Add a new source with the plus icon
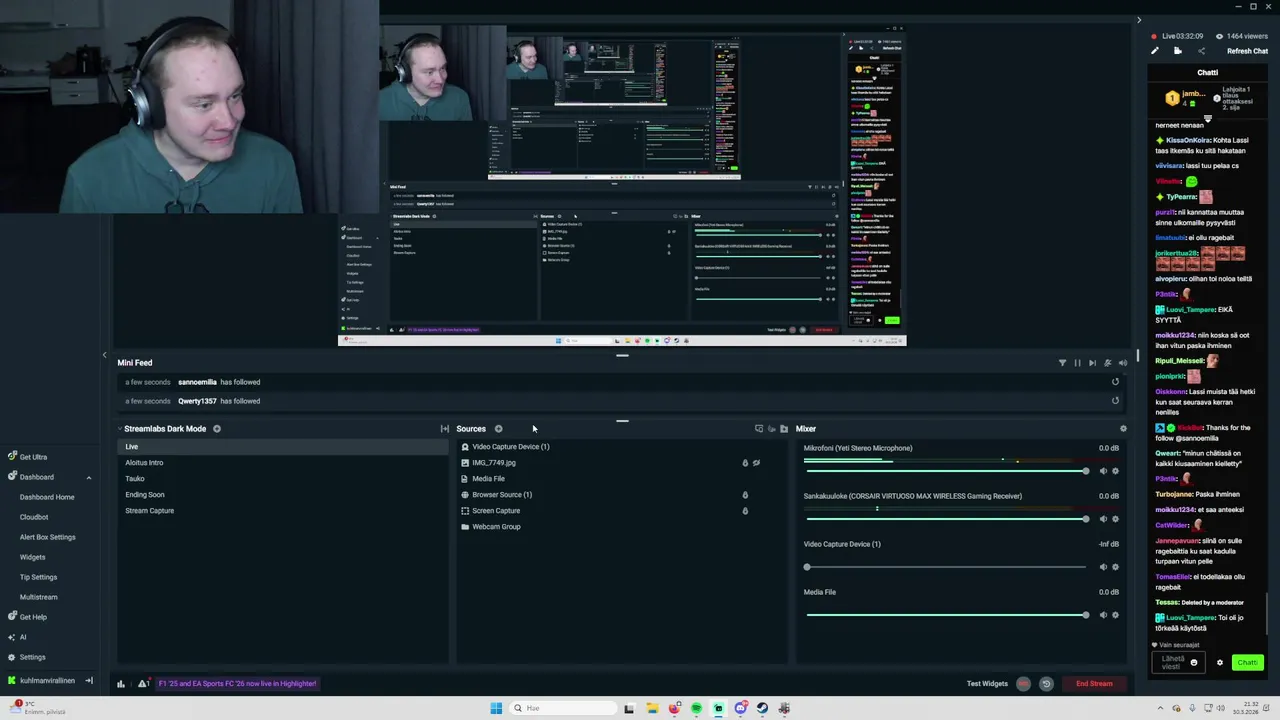This screenshot has width=1280, height=720. pos(498,429)
